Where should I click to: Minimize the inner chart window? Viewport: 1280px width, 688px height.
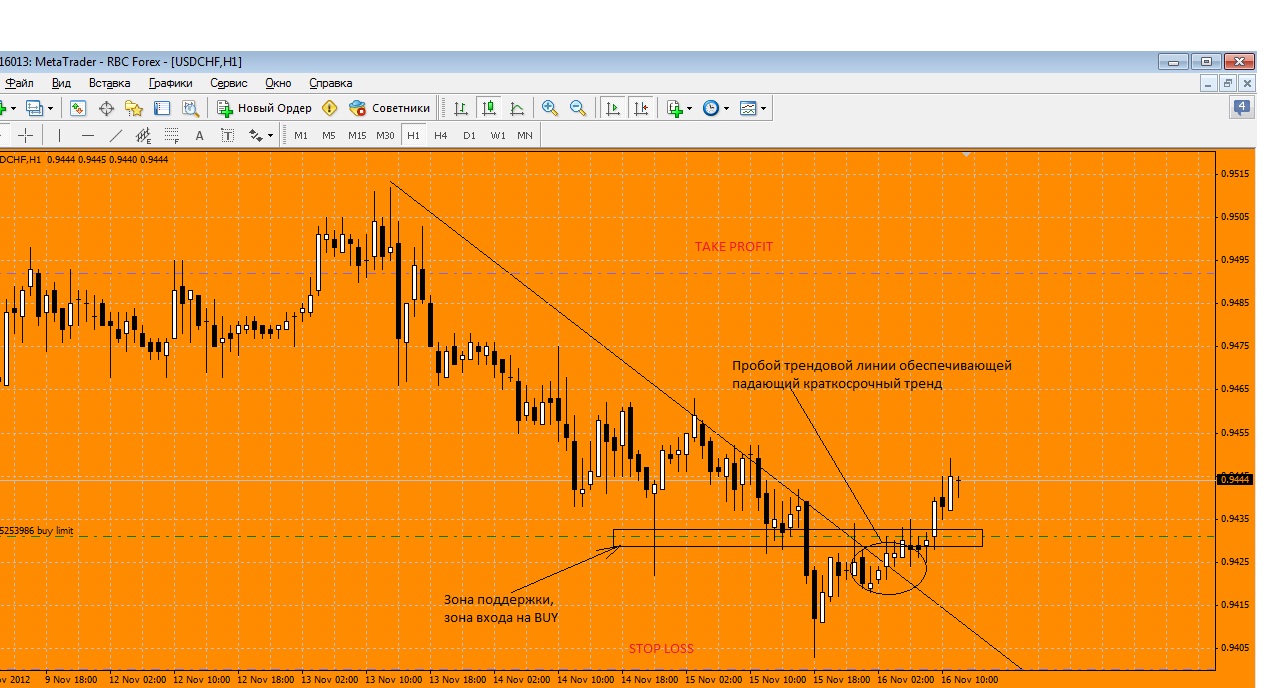(1209, 83)
